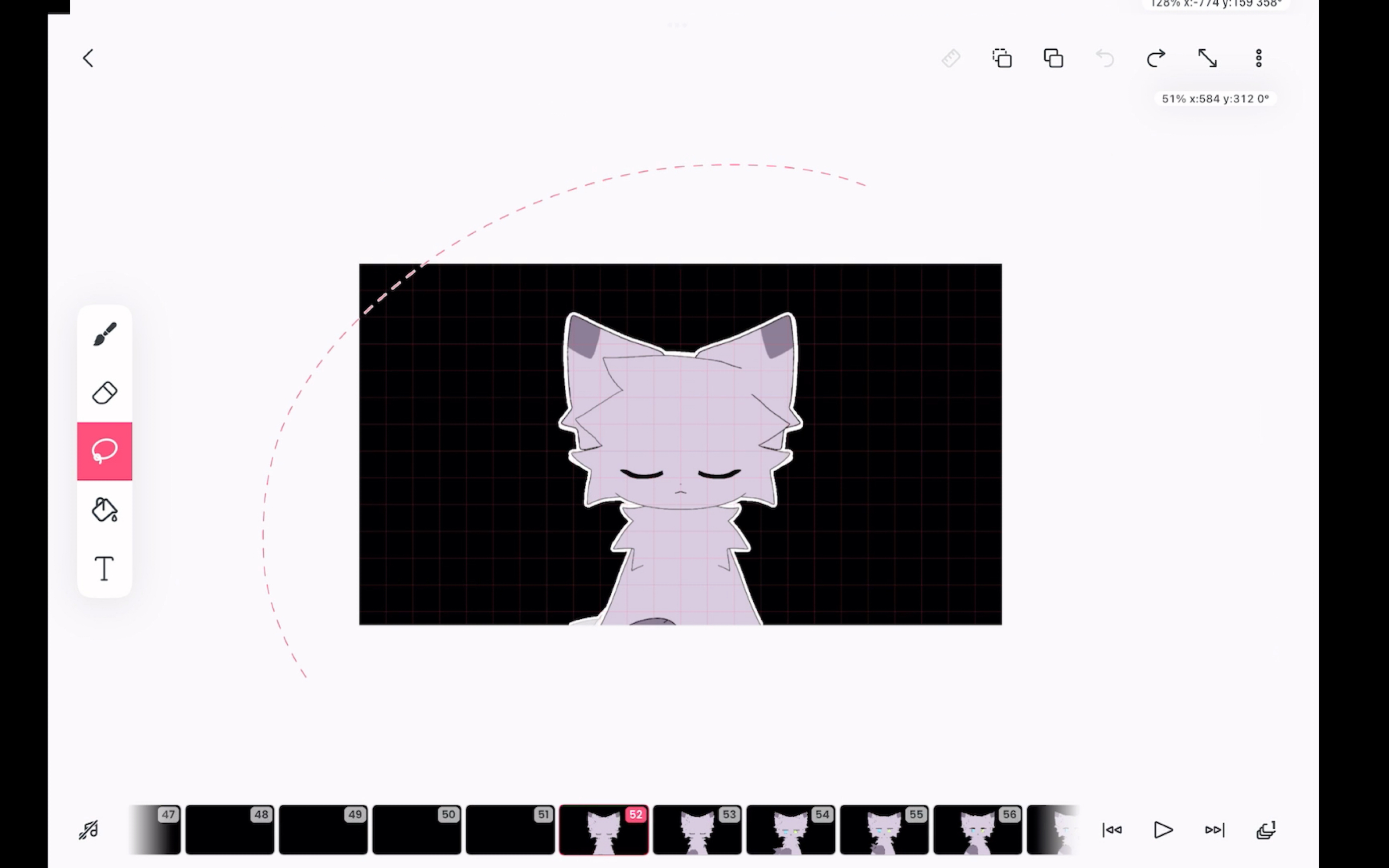Click the Redo button

[x=1156, y=58]
